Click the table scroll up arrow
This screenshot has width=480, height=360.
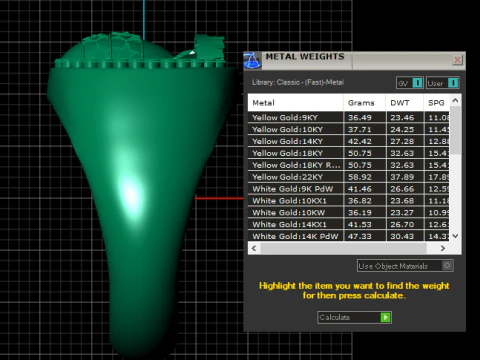(455, 100)
